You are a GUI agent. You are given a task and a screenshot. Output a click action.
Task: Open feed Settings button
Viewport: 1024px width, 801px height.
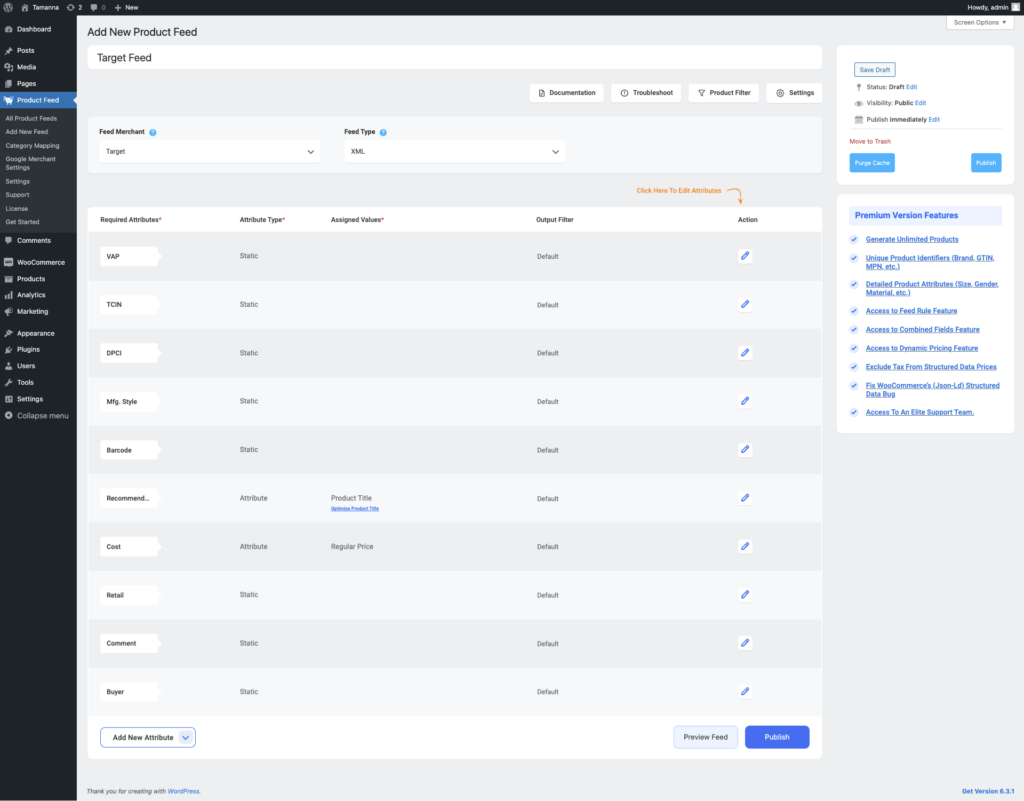pyautogui.click(x=794, y=93)
